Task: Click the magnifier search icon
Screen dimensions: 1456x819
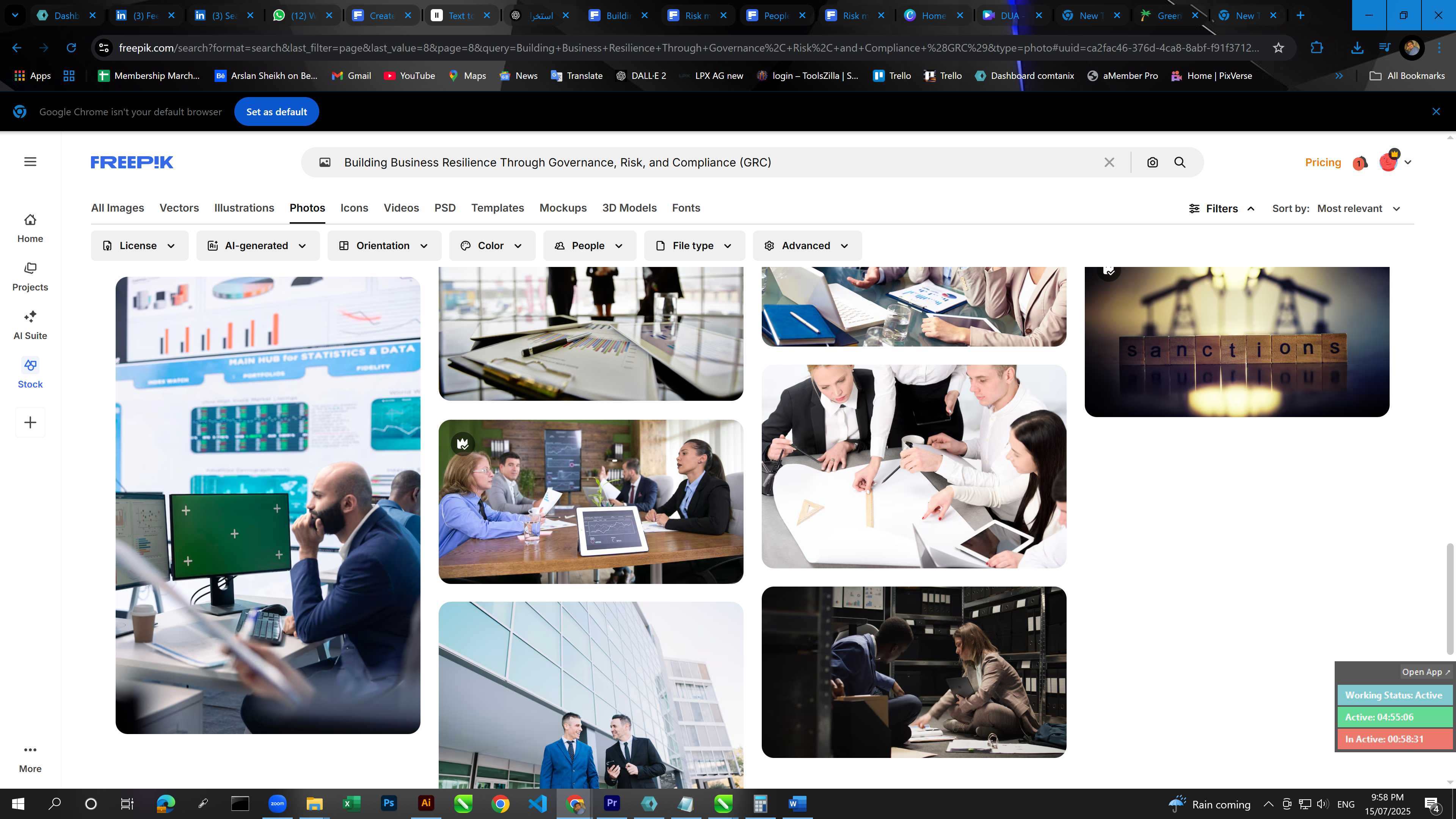Action: click(1180, 163)
